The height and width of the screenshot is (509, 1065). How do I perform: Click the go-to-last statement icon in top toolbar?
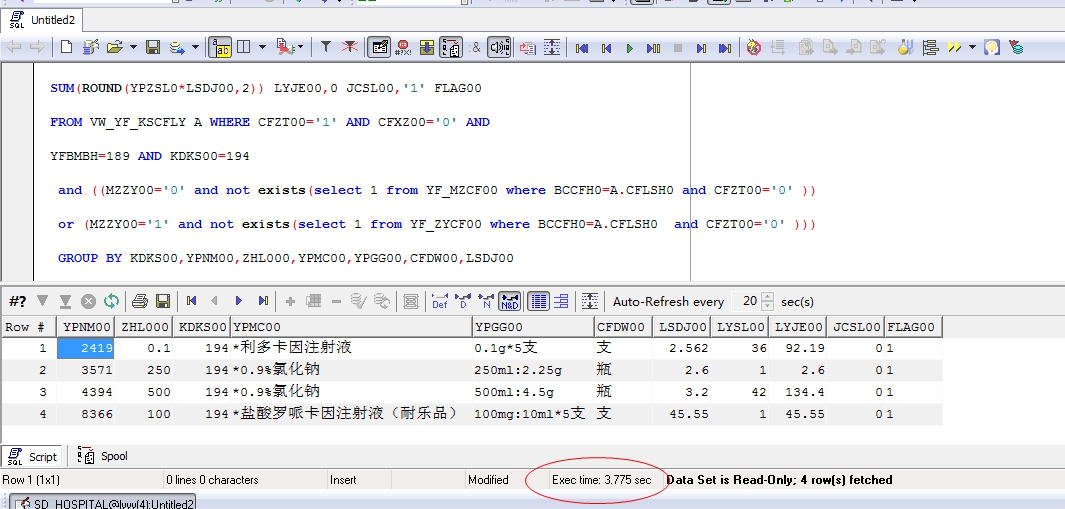[725, 48]
